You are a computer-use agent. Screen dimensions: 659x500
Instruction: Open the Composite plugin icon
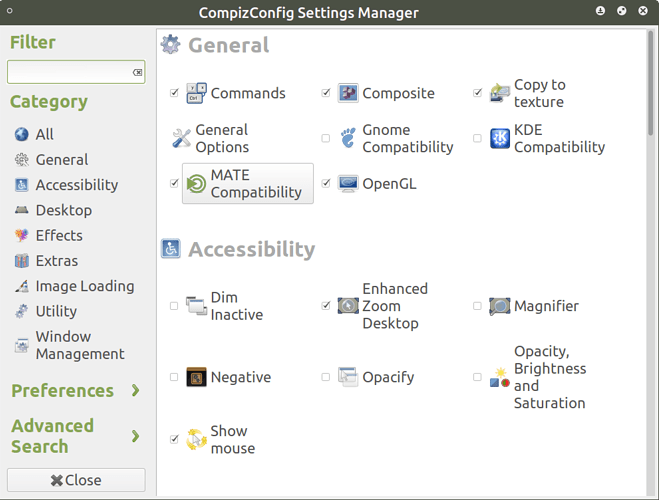coord(348,93)
